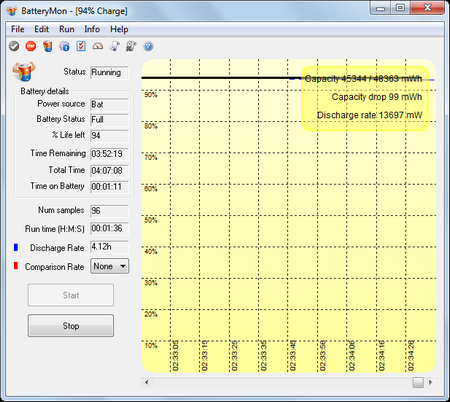The height and width of the screenshot is (402, 450).
Task: Open the File menu
Action: point(18,29)
